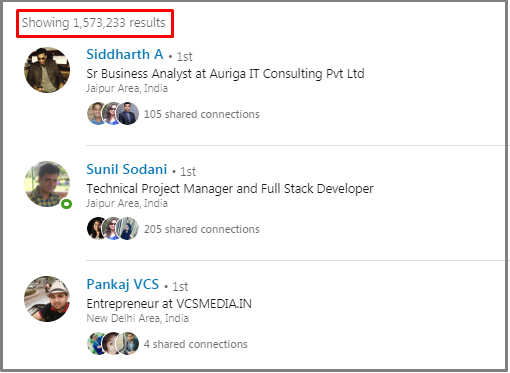Click Pankaj VCS profile photo
Image resolution: width=510 pixels, height=373 pixels.
point(47,299)
